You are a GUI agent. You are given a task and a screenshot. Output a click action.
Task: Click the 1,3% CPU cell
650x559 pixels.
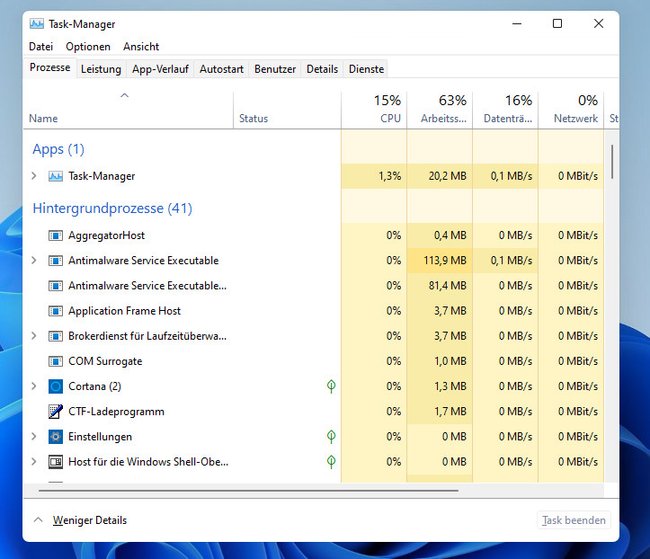pos(374,176)
